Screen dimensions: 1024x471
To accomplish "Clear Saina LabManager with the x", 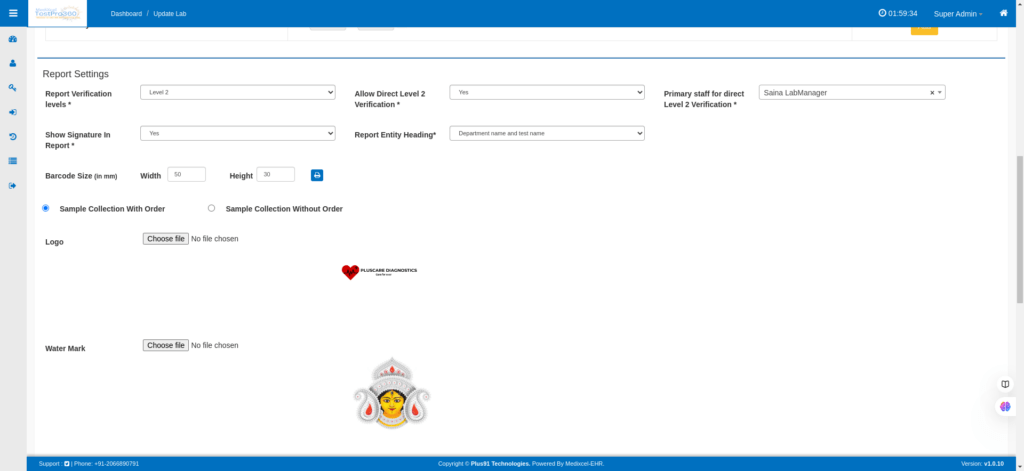I will pyautogui.click(x=931, y=93).
